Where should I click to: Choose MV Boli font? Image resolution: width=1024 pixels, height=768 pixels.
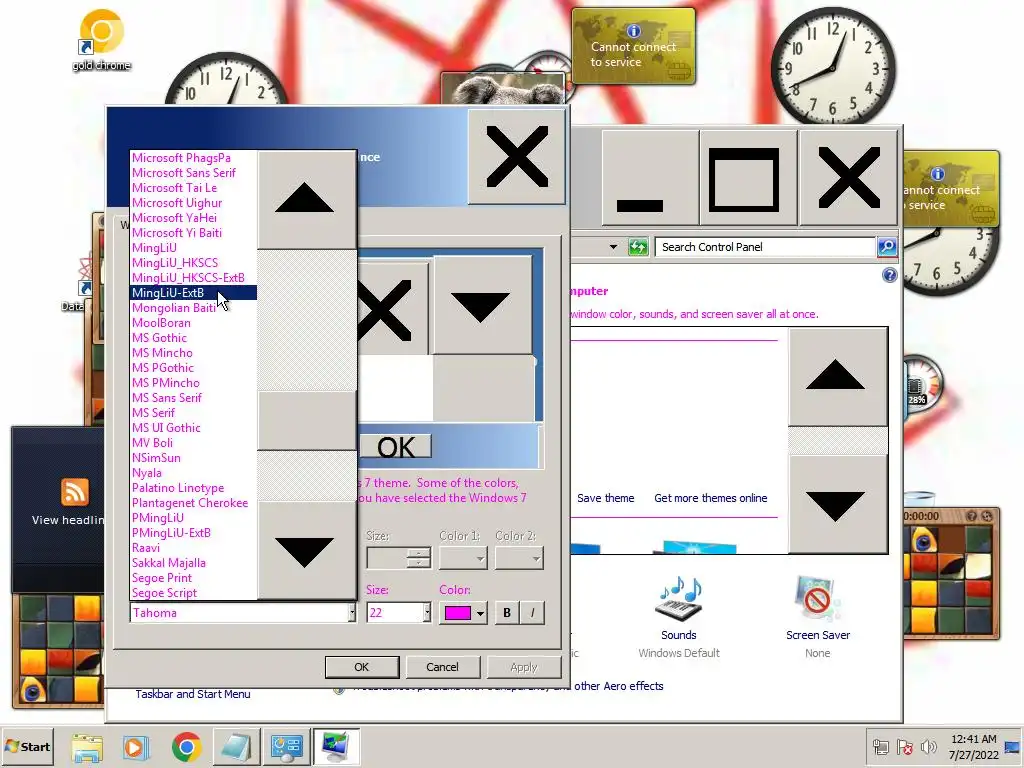click(193, 443)
